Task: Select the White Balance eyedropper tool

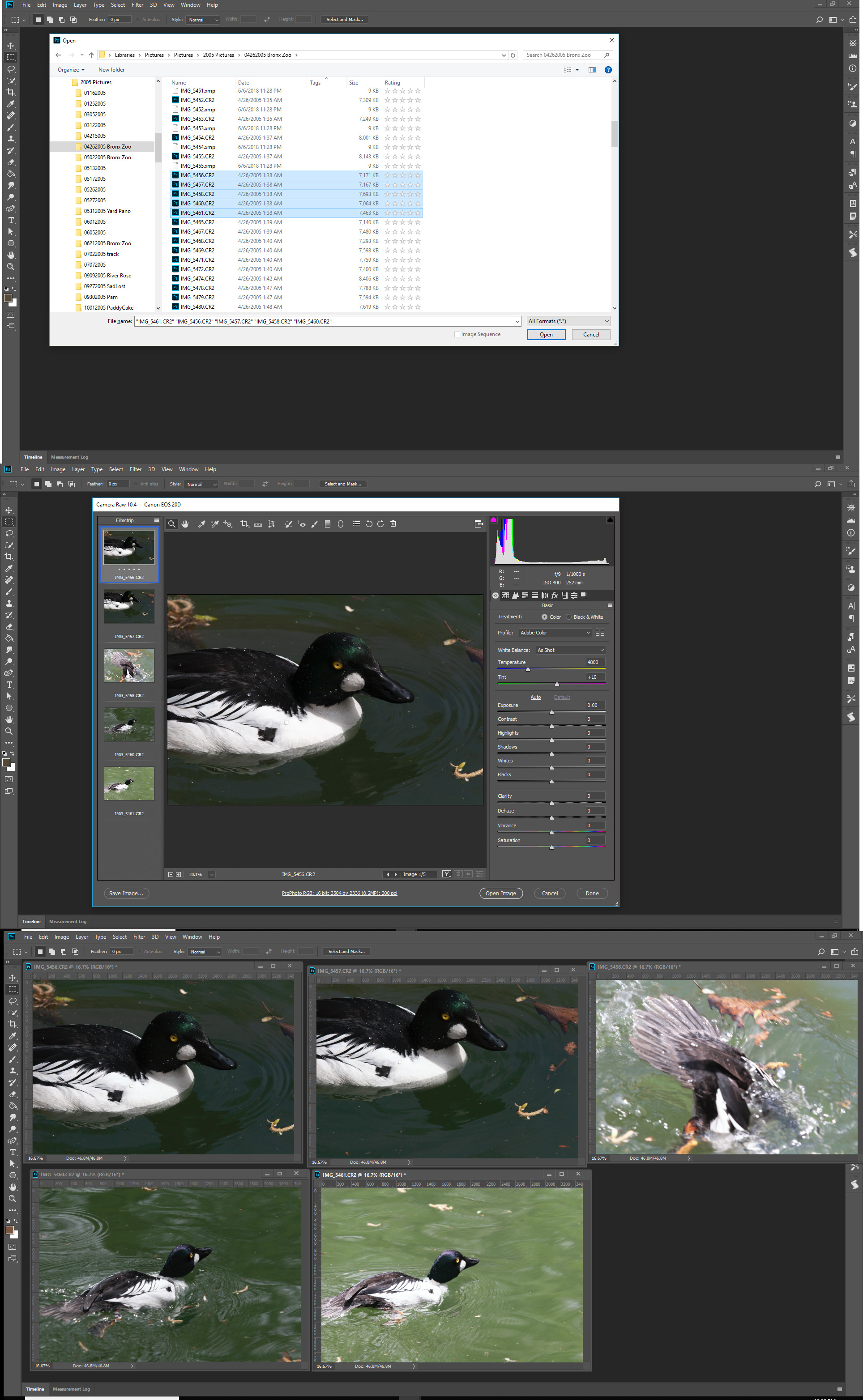Action: 201,524
